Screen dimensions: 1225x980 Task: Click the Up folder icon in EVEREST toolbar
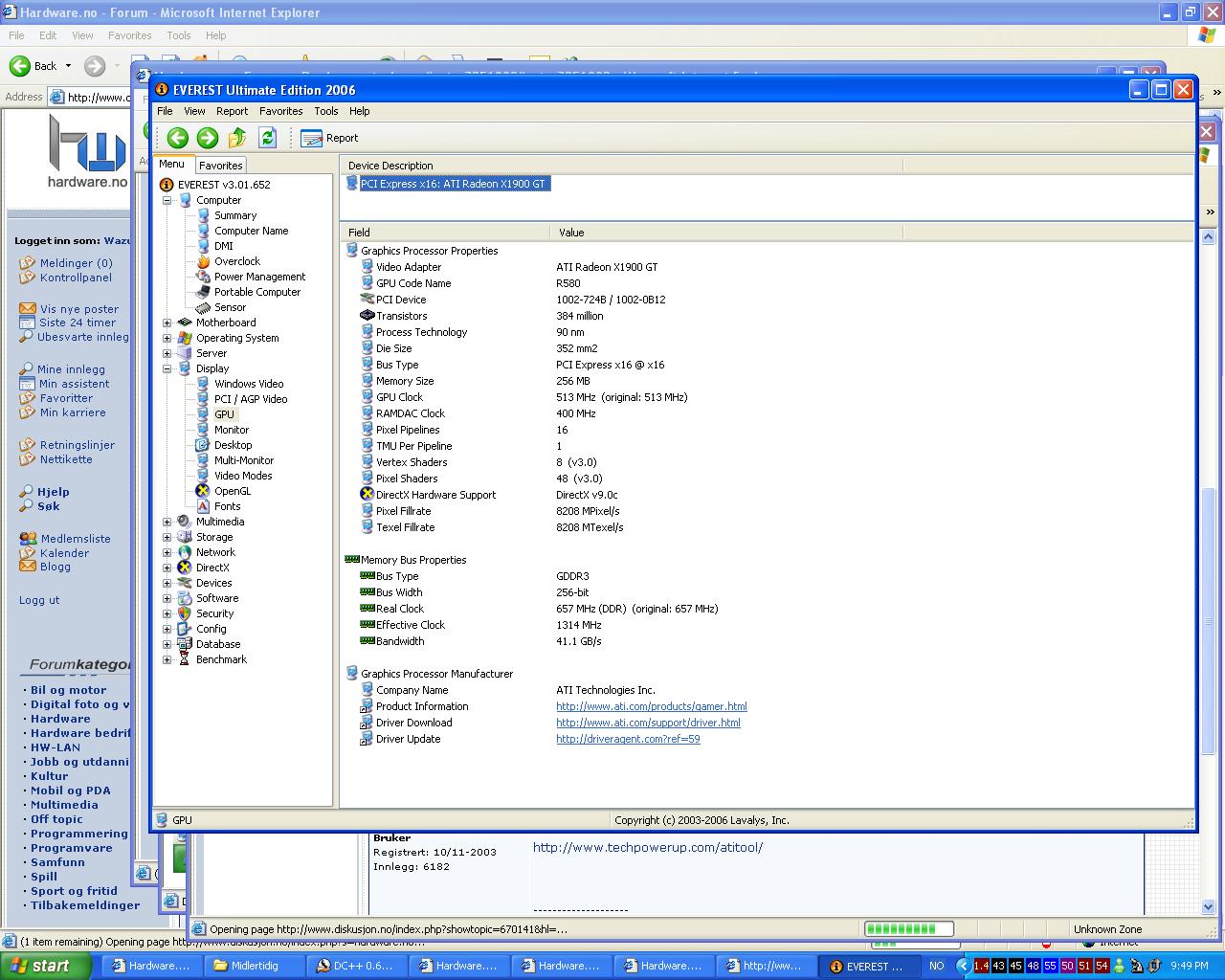tap(237, 138)
